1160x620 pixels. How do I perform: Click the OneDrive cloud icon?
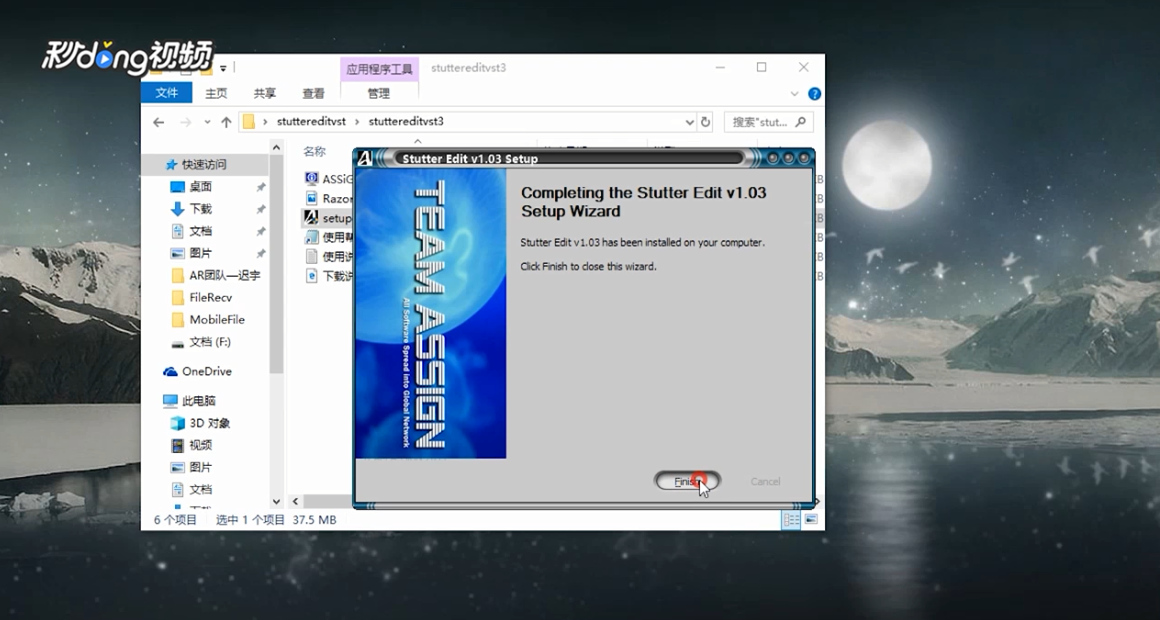(x=170, y=371)
